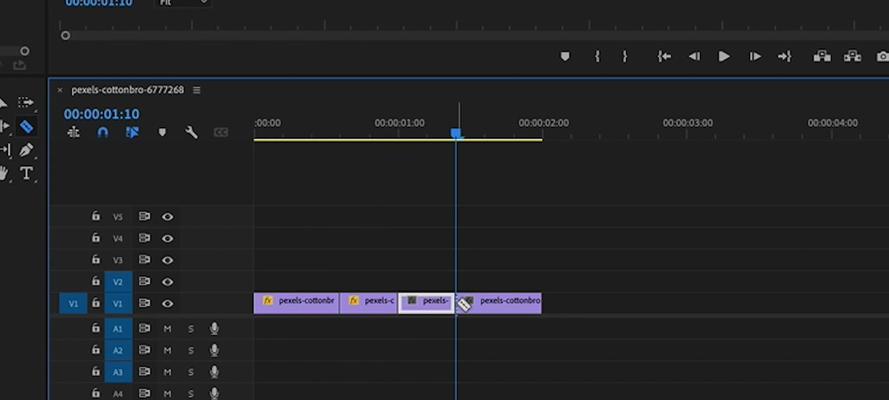Image resolution: width=889 pixels, height=400 pixels.
Task: Toggle lock on track A1
Action: (96, 328)
